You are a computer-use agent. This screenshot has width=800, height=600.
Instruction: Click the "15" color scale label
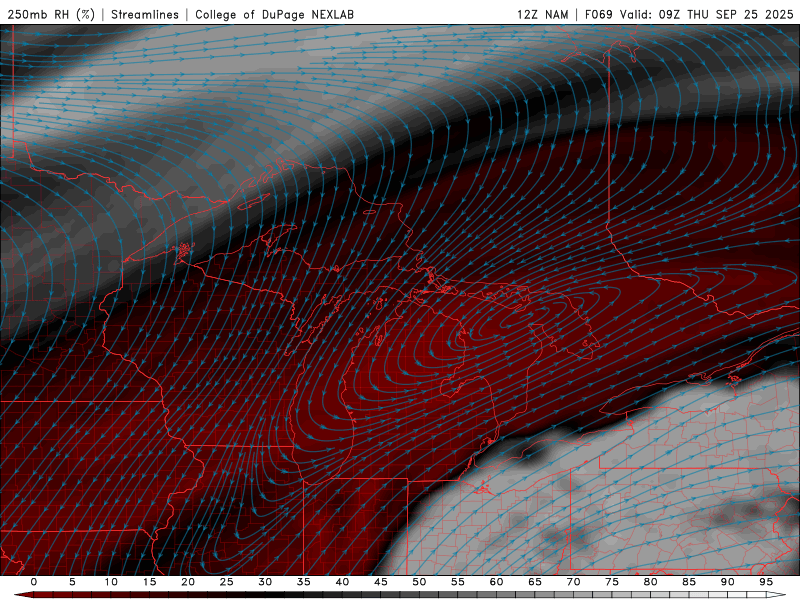(149, 582)
